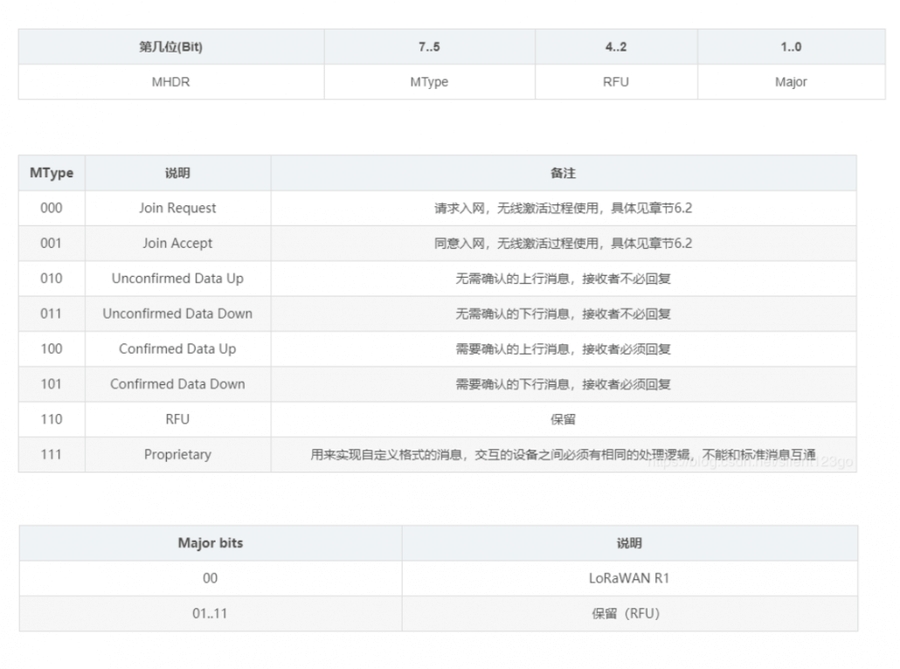Click the Join Request cell
The image size is (900, 669).
tap(177, 208)
